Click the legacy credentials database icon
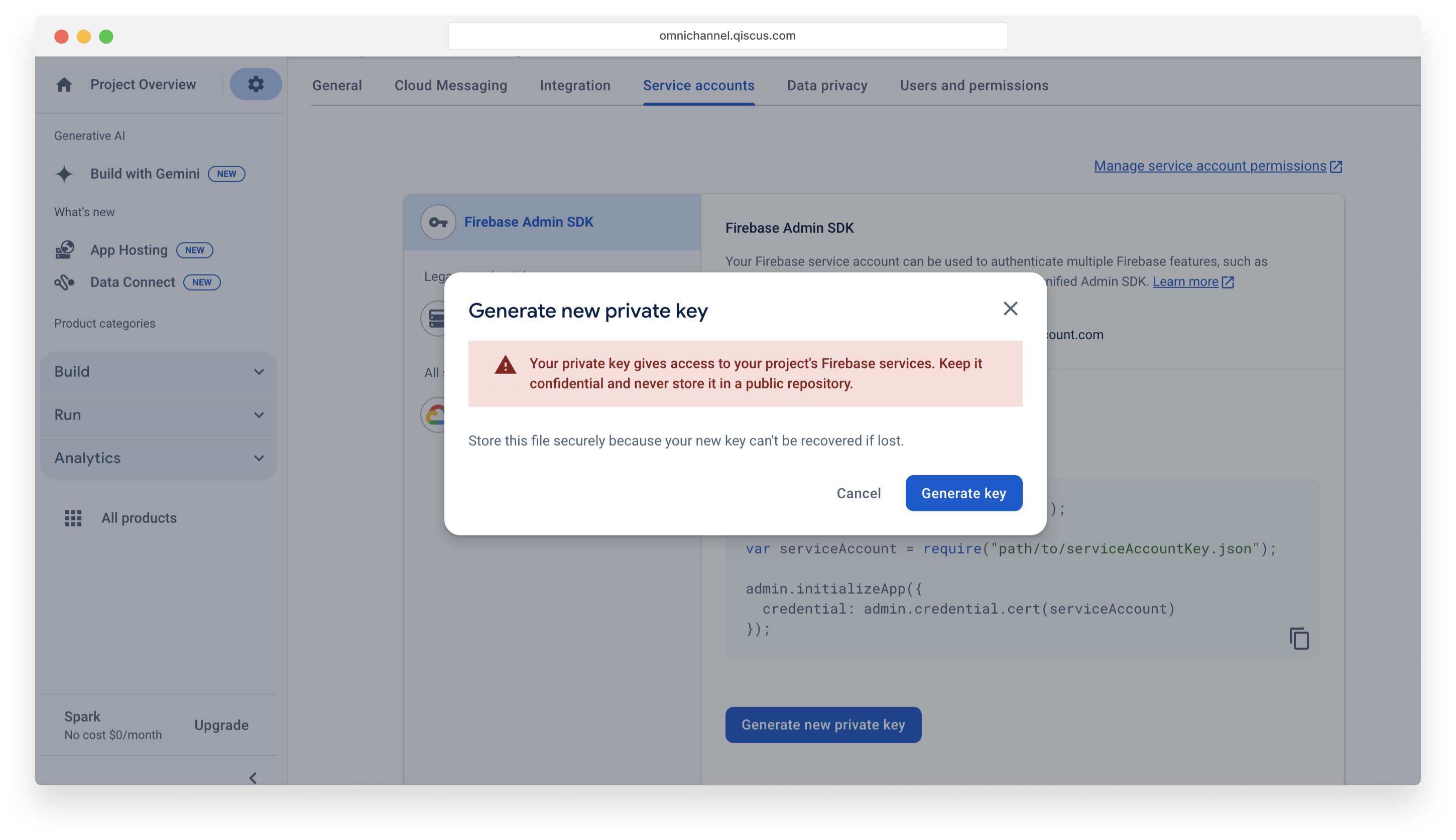The image size is (1456, 840). tap(434, 318)
